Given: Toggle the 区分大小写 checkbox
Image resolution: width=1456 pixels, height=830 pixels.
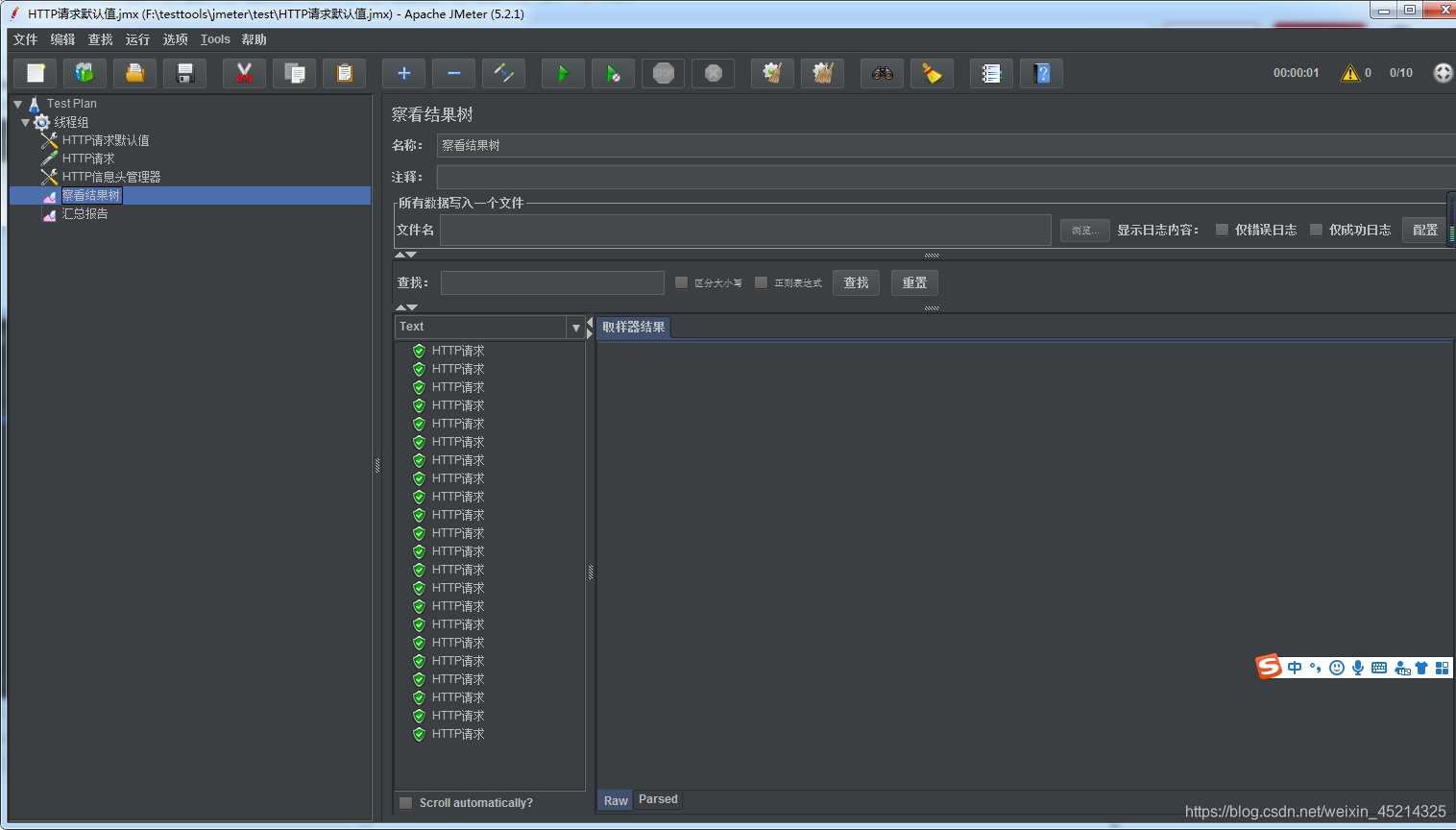Looking at the screenshot, I should coord(681,282).
